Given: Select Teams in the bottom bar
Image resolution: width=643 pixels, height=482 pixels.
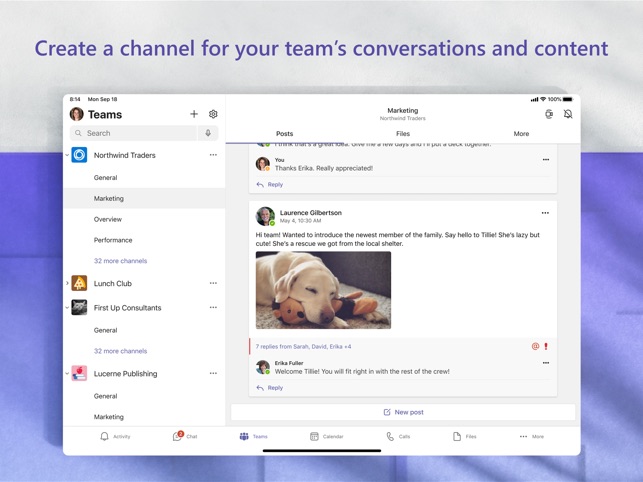Looking at the screenshot, I should 253,436.
